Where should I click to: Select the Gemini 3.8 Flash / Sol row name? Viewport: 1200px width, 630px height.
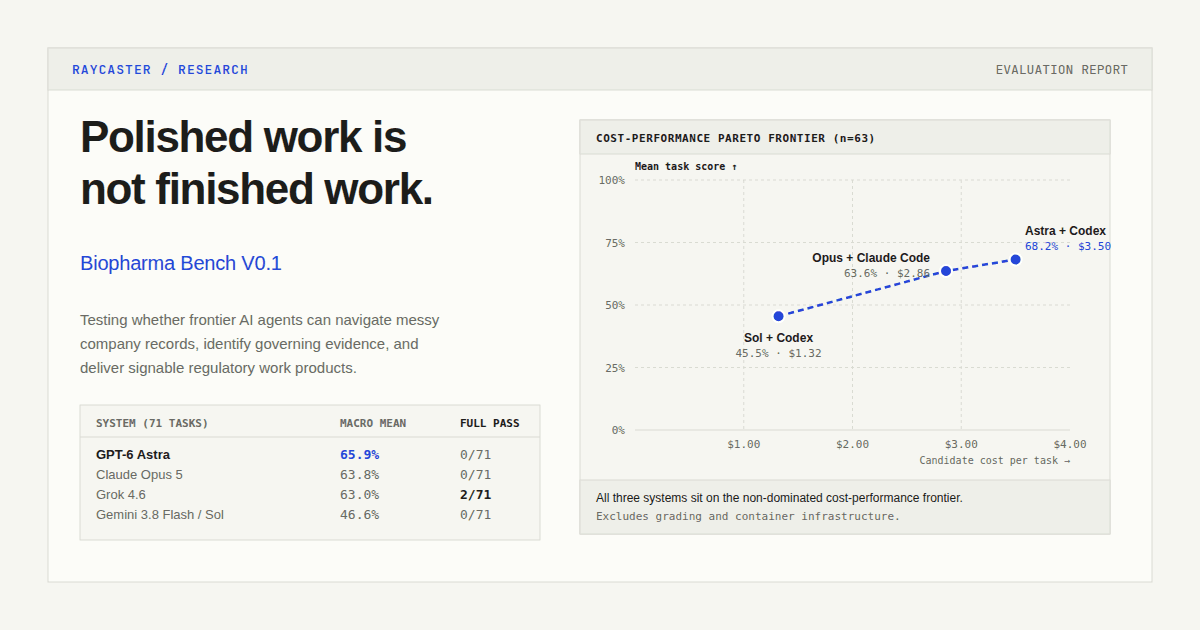160,515
